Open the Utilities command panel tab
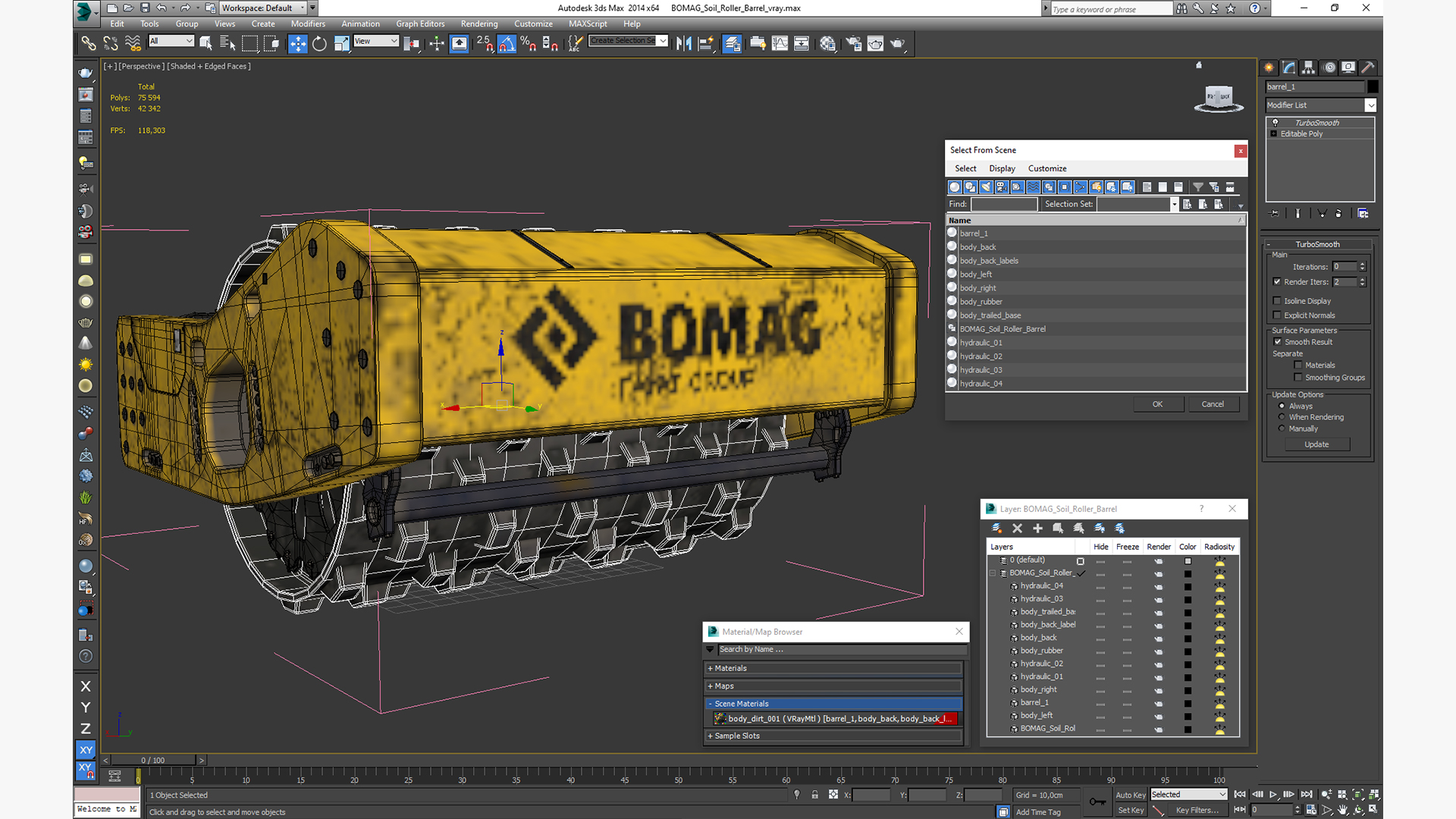This screenshot has width=1456, height=819. point(1368,67)
